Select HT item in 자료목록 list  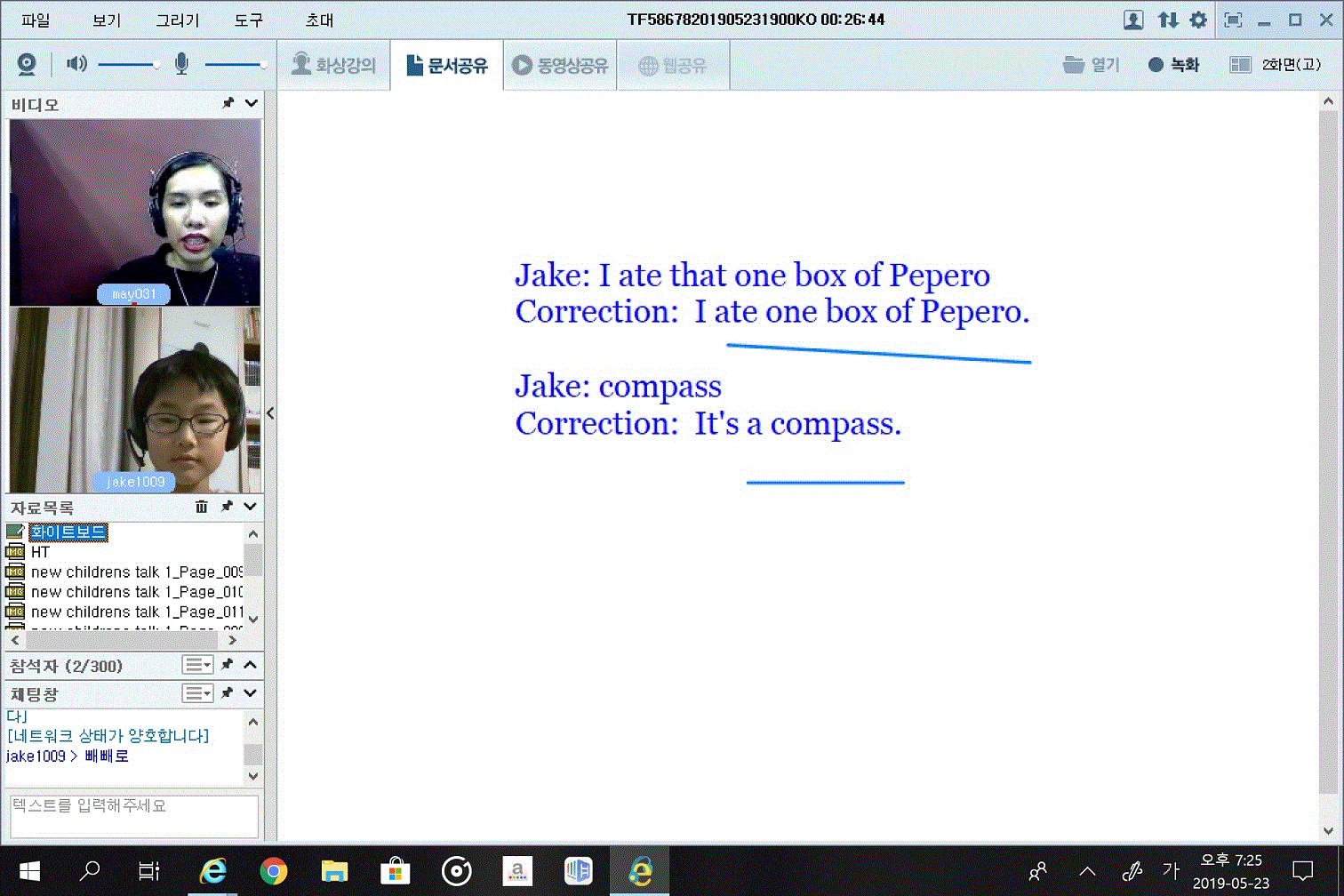tap(41, 552)
